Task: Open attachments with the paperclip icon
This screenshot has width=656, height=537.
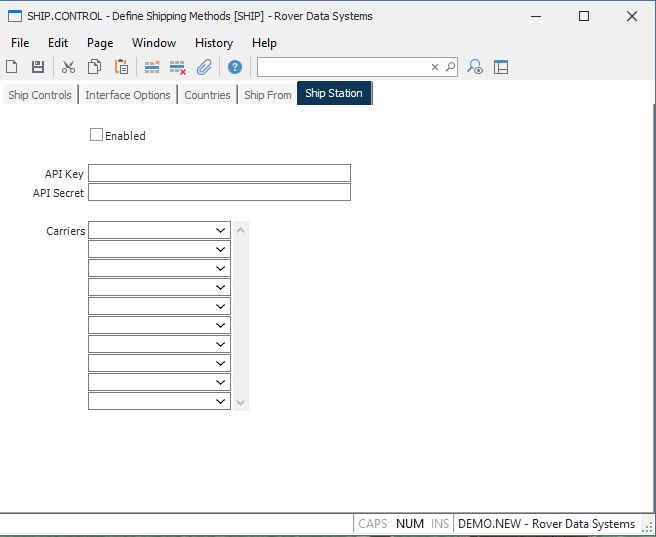Action: pos(204,67)
